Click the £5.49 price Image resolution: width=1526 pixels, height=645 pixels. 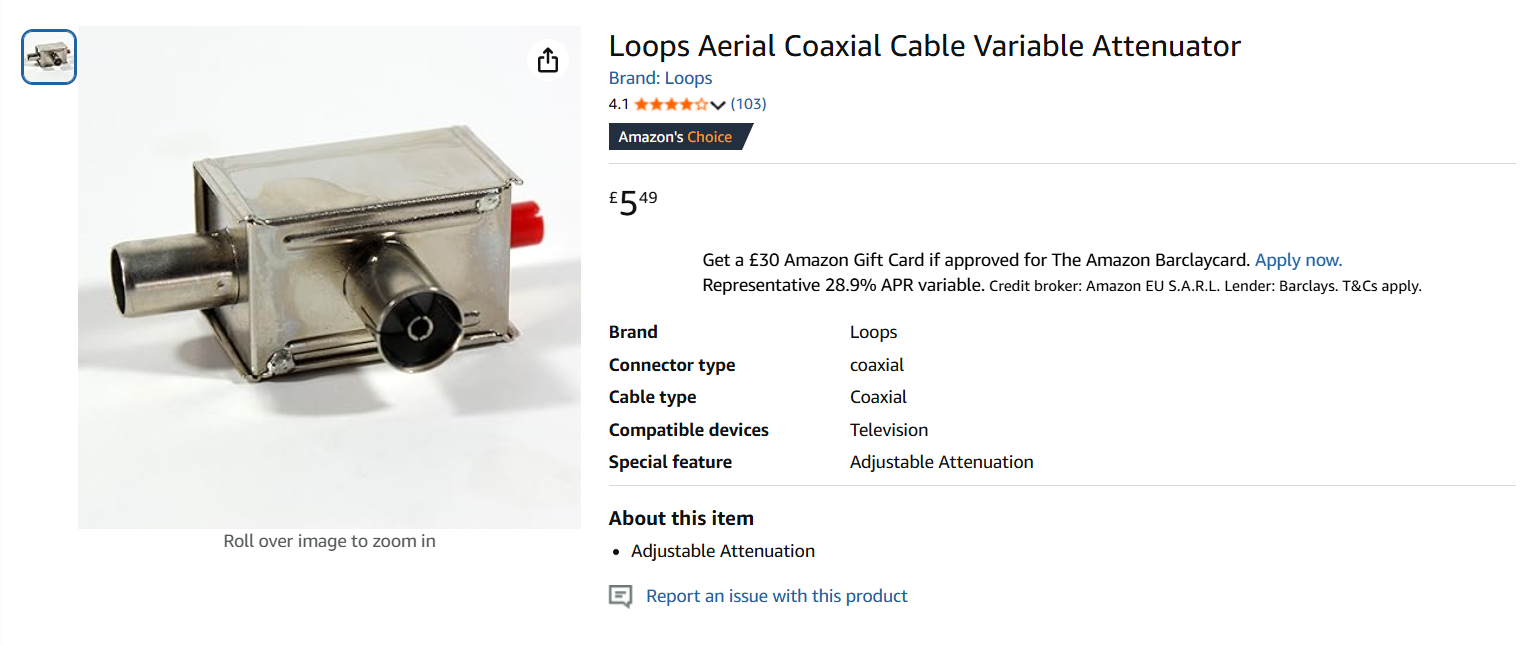633,203
